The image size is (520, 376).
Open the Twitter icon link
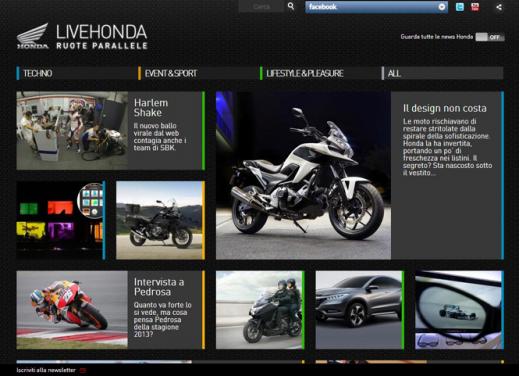(x=460, y=7)
